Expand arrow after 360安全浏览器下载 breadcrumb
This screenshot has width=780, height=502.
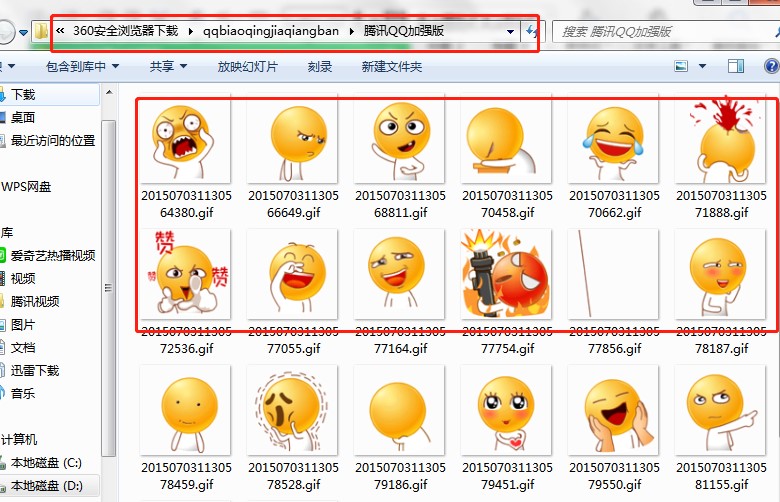[x=191, y=31]
